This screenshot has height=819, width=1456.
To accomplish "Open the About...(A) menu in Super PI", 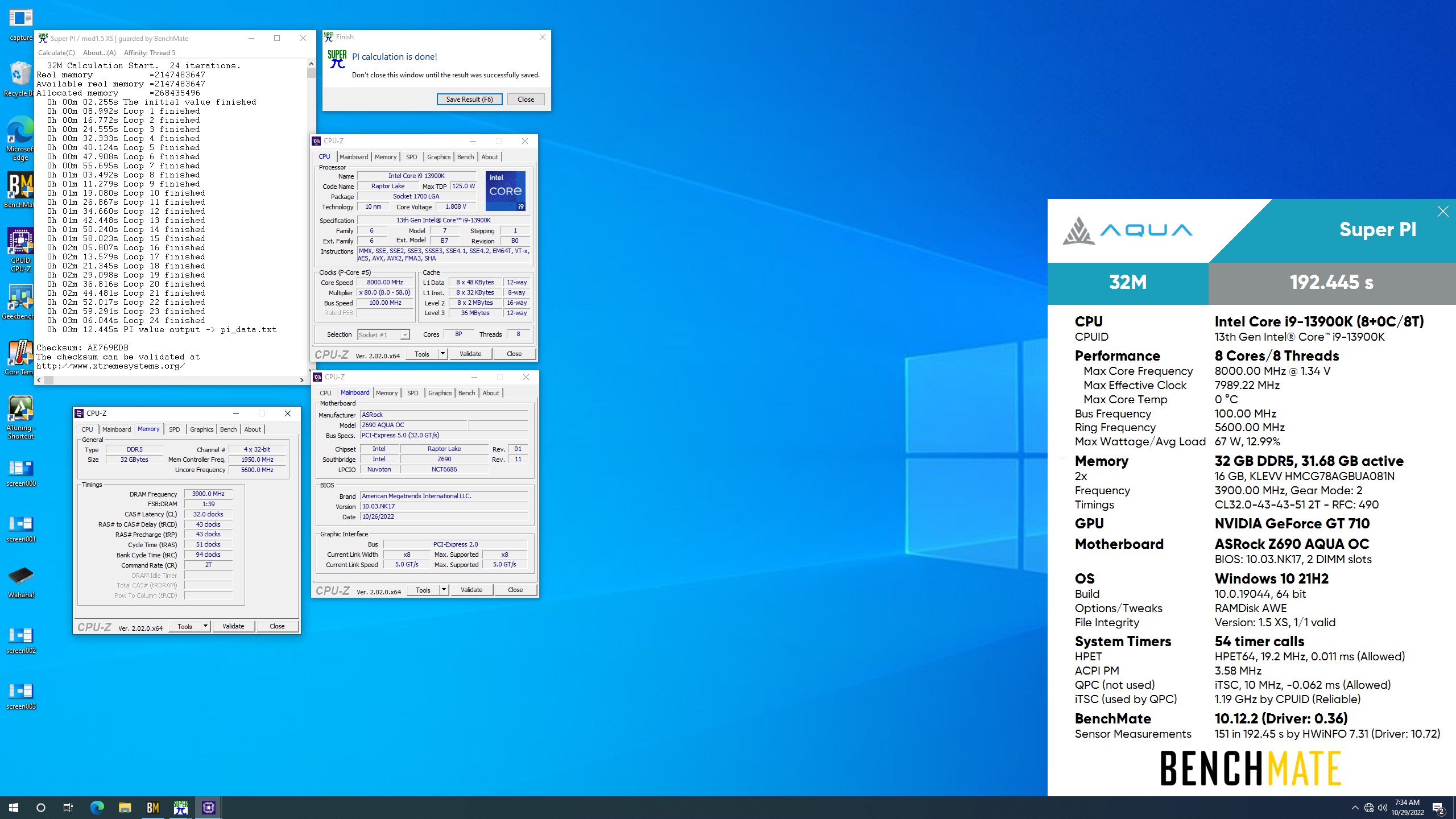I will coord(100,53).
